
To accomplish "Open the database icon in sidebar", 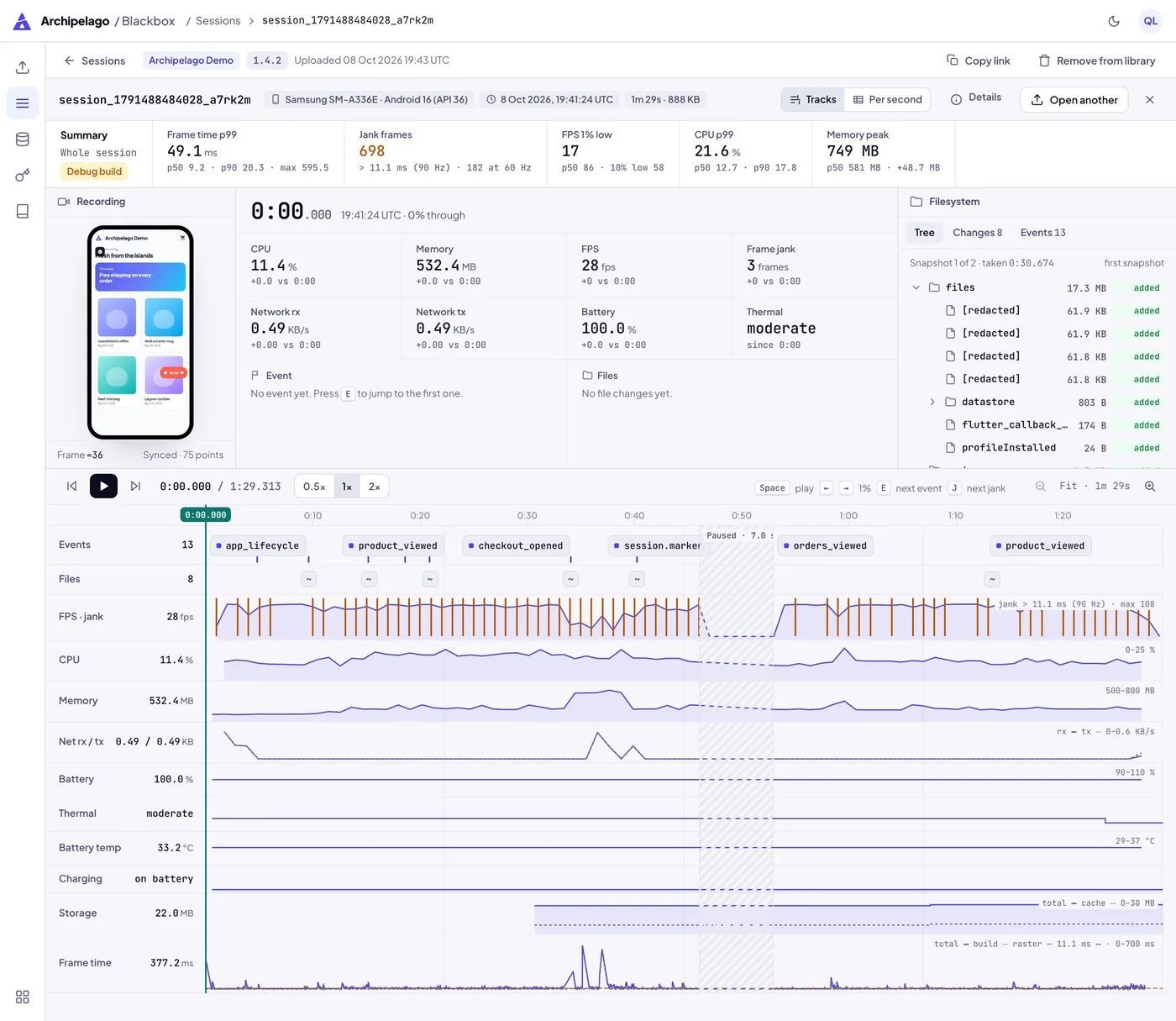I will (x=23, y=139).
